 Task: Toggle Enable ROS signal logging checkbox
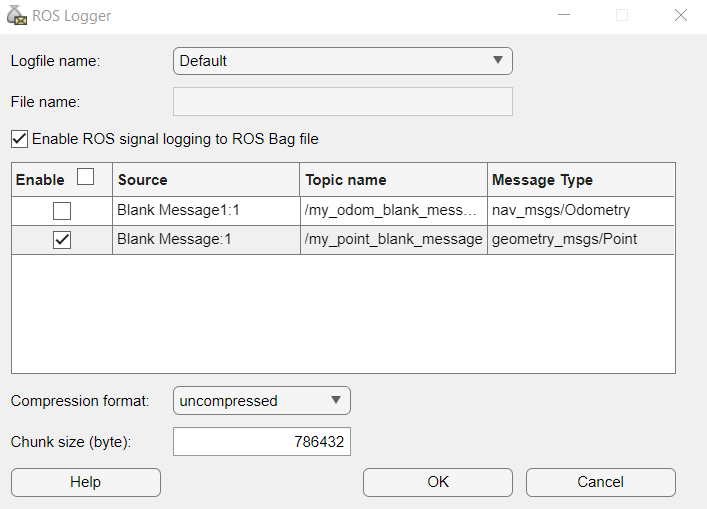point(19,139)
